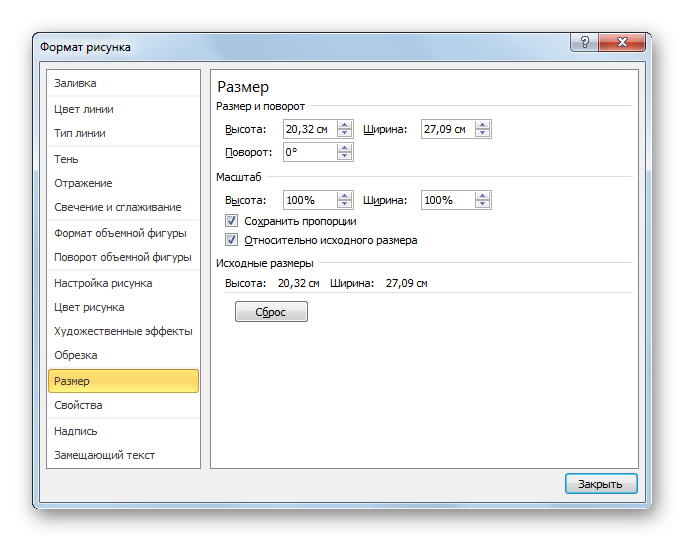The image size is (685, 542).
Task: Click the size Высота 20,32 см field
Action: [310, 129]
